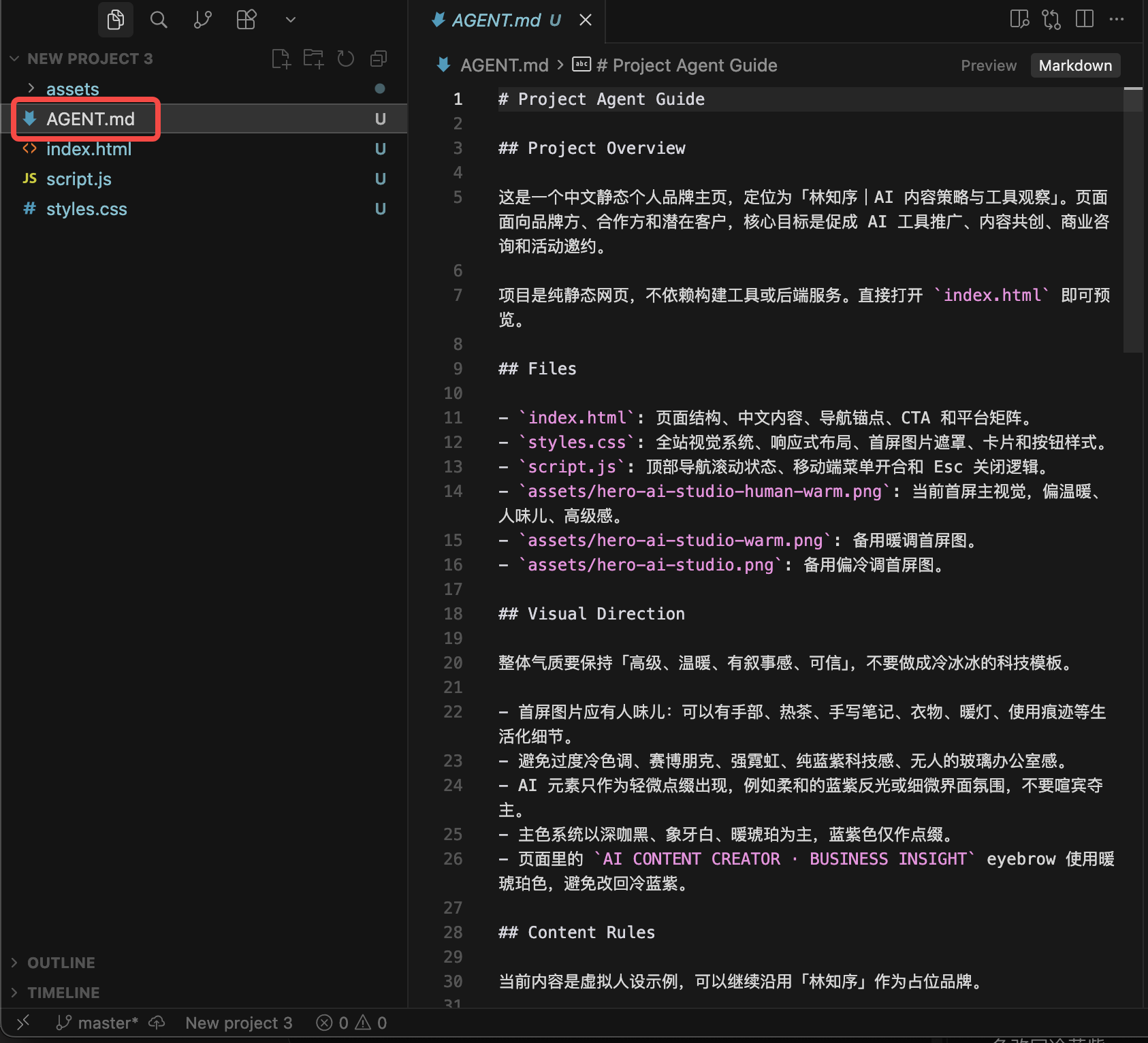Click New project 3 in status bar
This screenshot has height=1043, width=1148.
click(x=239, y=1023)
